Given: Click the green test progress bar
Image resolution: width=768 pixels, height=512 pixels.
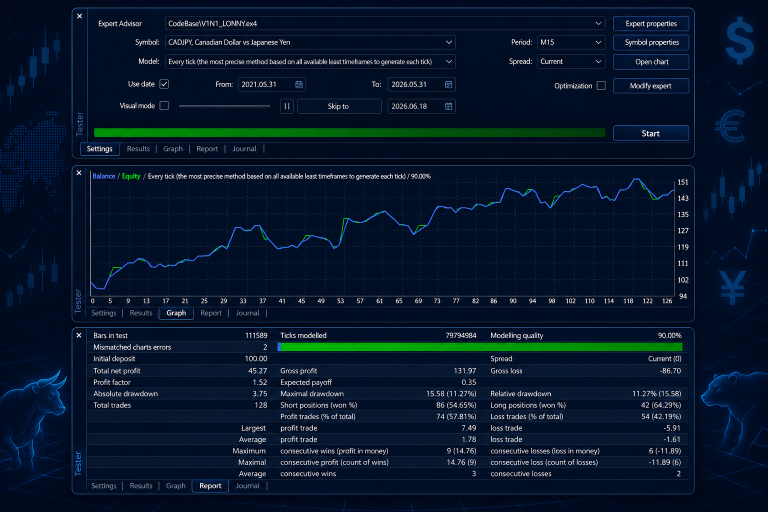Looking at the screenshot, I should [x=349, y=132].
